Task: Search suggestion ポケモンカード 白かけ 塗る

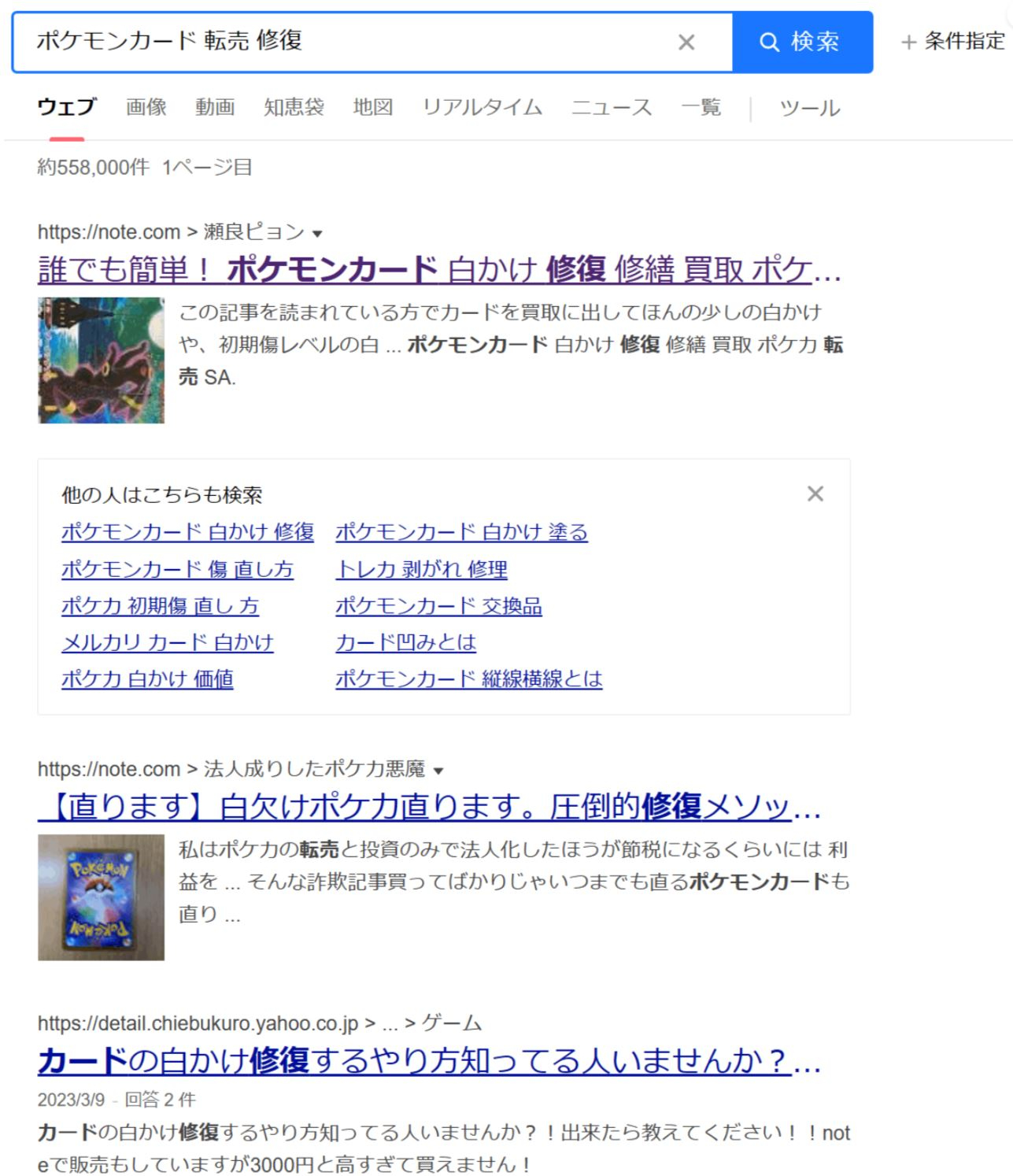Action: 461,532
